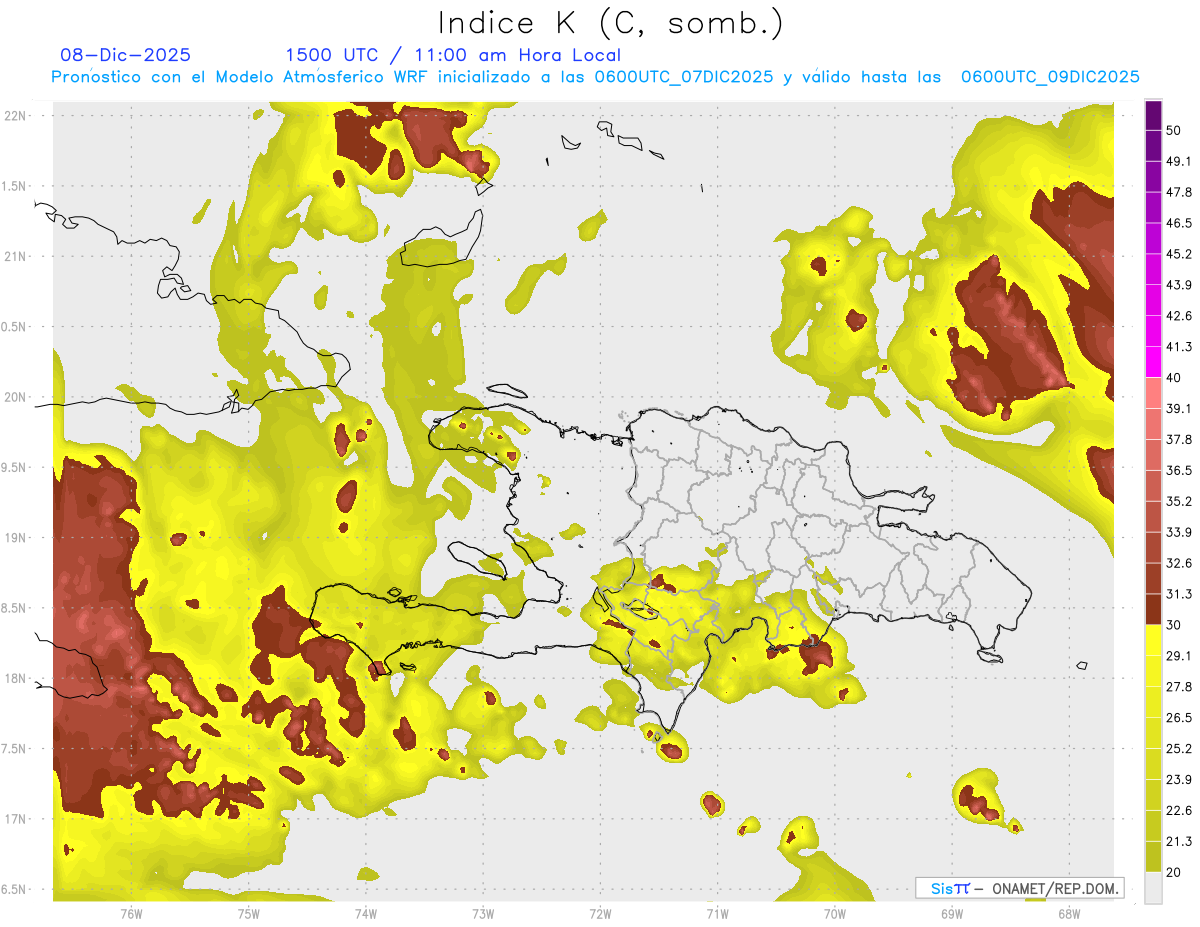
Task: Click the "23.9" color scale label
Action: pyautogui.click(x=1179, y=780)
